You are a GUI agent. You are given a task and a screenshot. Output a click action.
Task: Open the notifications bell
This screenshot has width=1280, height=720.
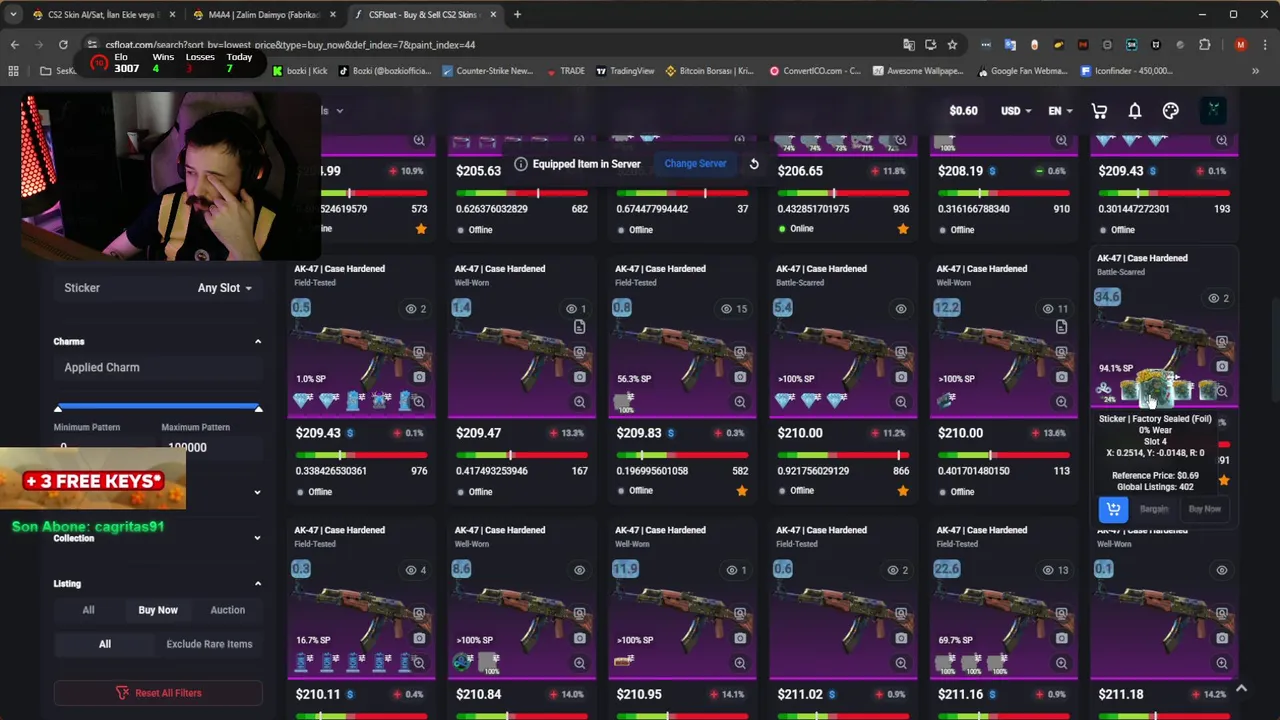[x=1135, y=111]
